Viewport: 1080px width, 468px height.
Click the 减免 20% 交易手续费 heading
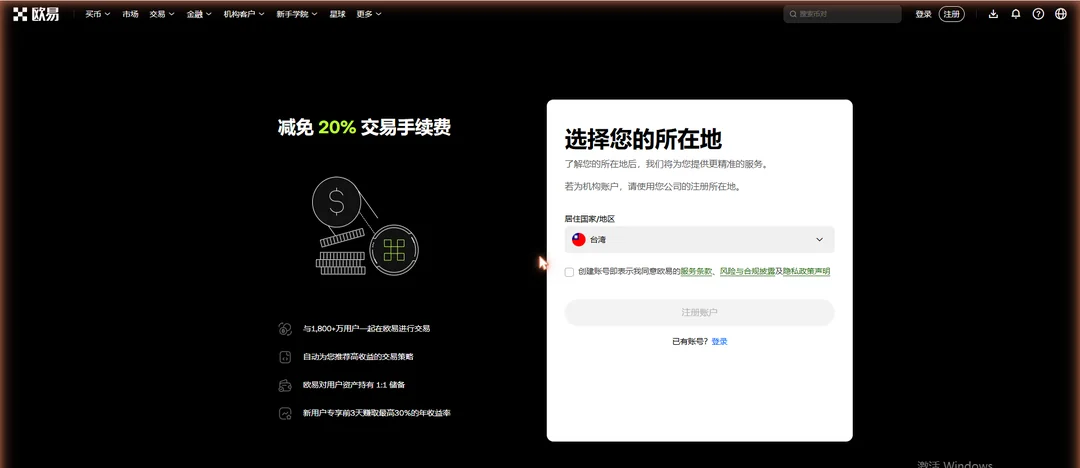(364, 127)
